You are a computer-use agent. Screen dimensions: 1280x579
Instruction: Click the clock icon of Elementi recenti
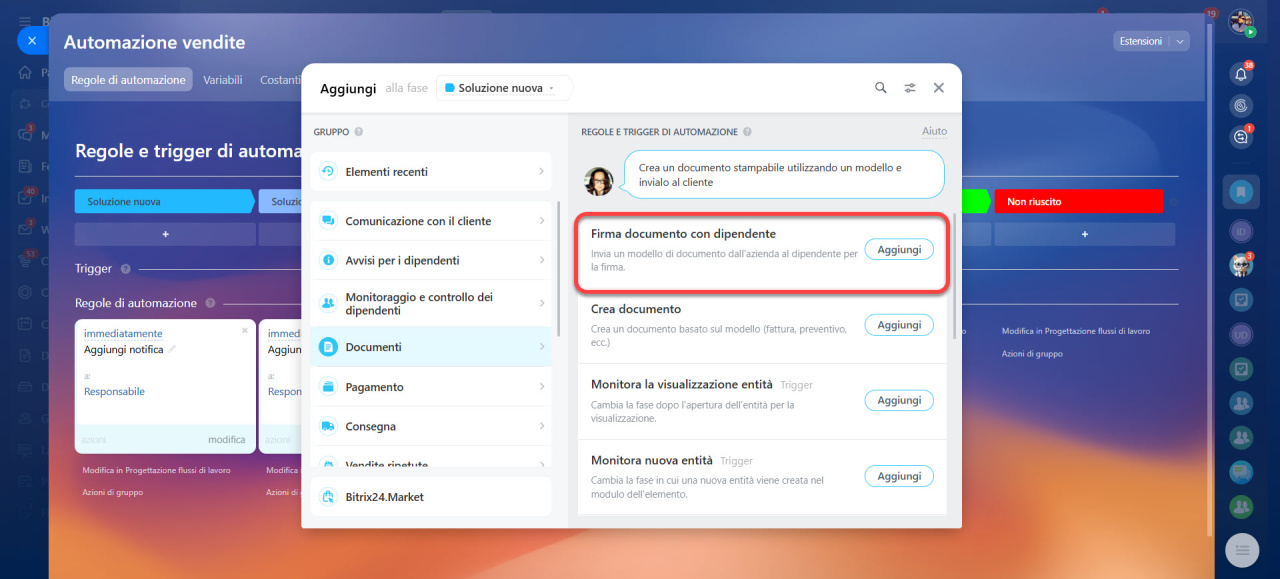coord(327,172)
